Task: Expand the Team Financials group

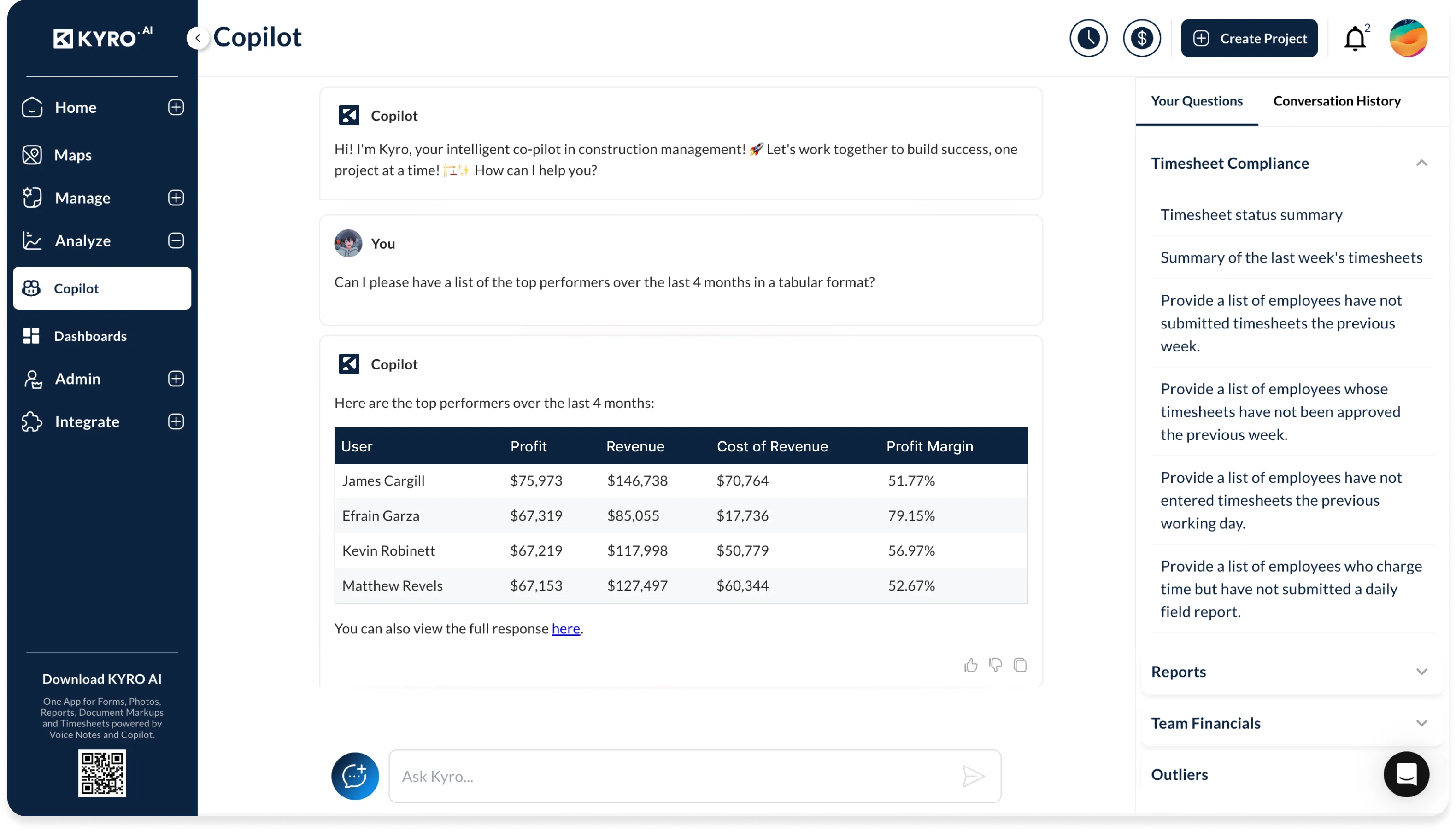Action: [1421, 723]
